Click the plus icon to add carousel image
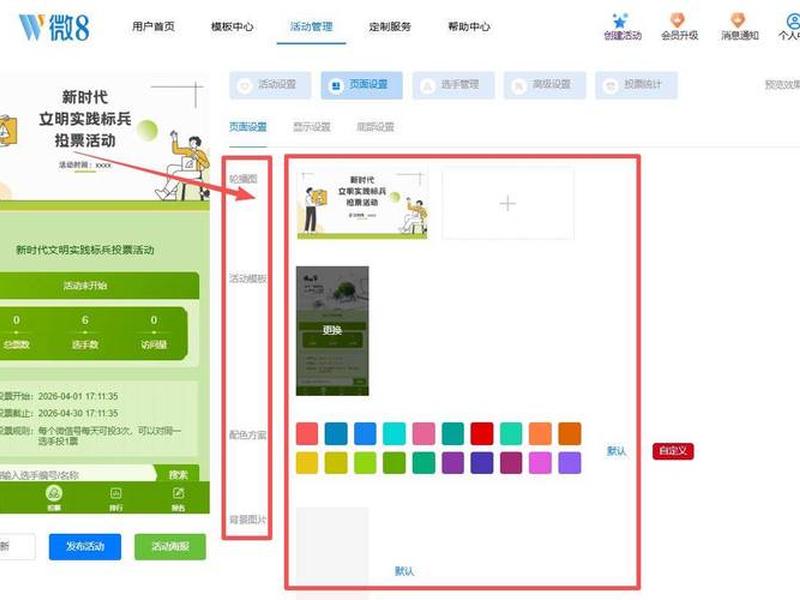Viewport: 800px width, 600px height. [508, 204]
